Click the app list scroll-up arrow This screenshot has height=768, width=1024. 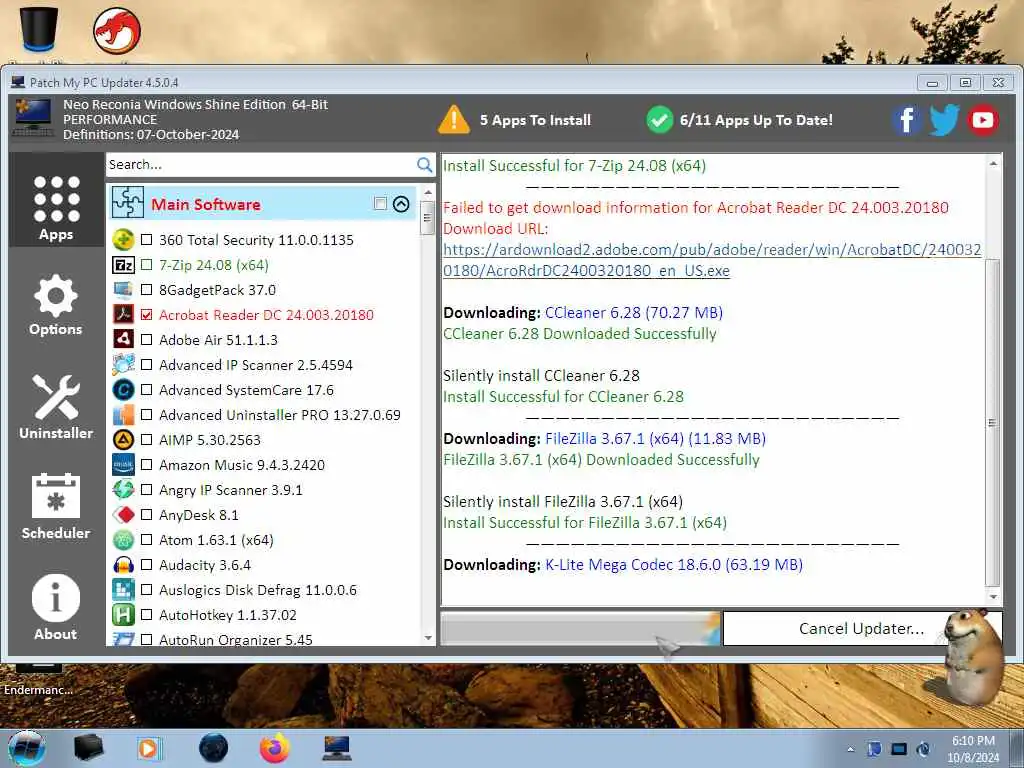click(x=428, y=193)
